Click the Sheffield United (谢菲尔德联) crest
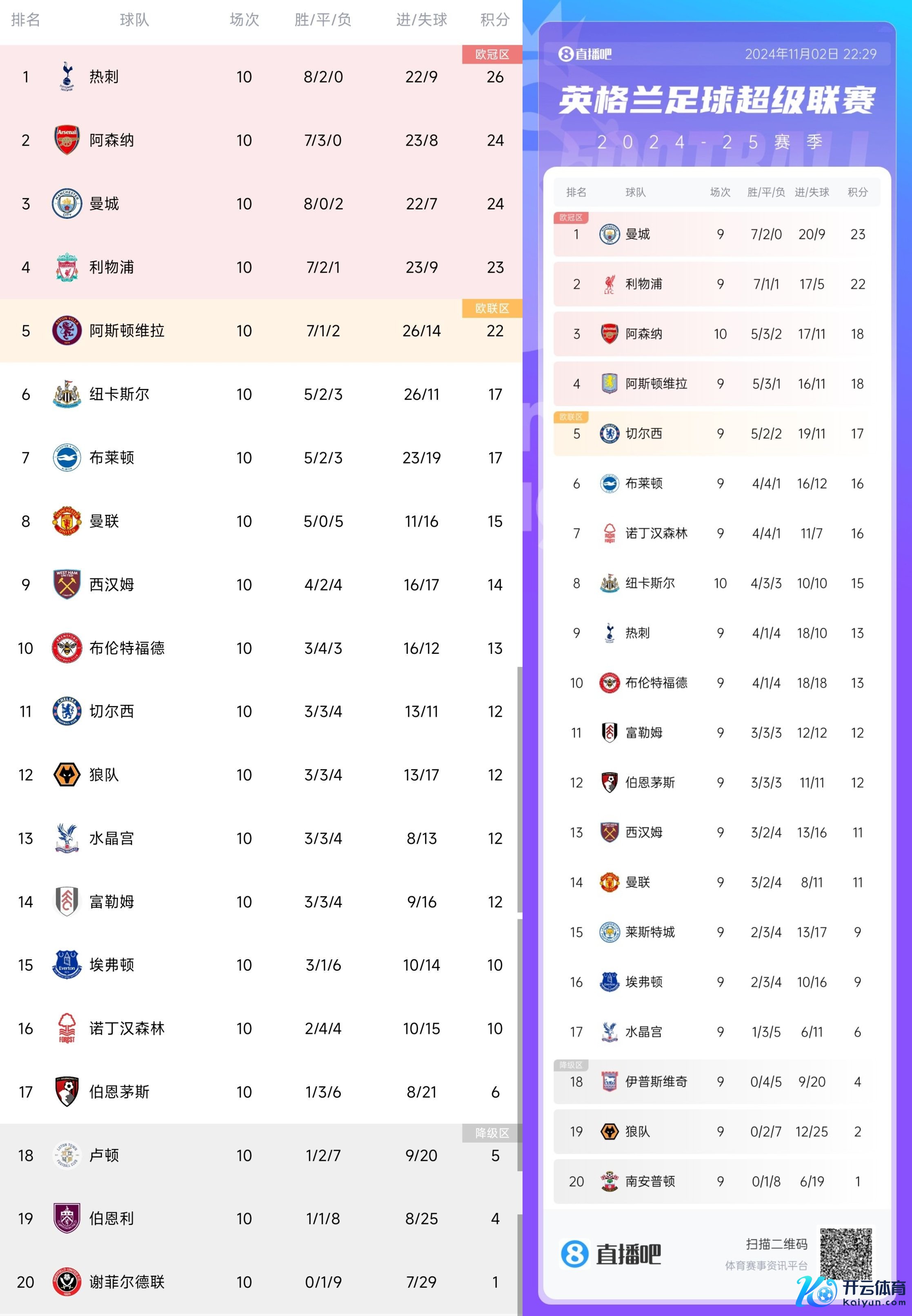Image resolution: width=912 pixels, height=1316 pixels. [x=67, y=1282]
